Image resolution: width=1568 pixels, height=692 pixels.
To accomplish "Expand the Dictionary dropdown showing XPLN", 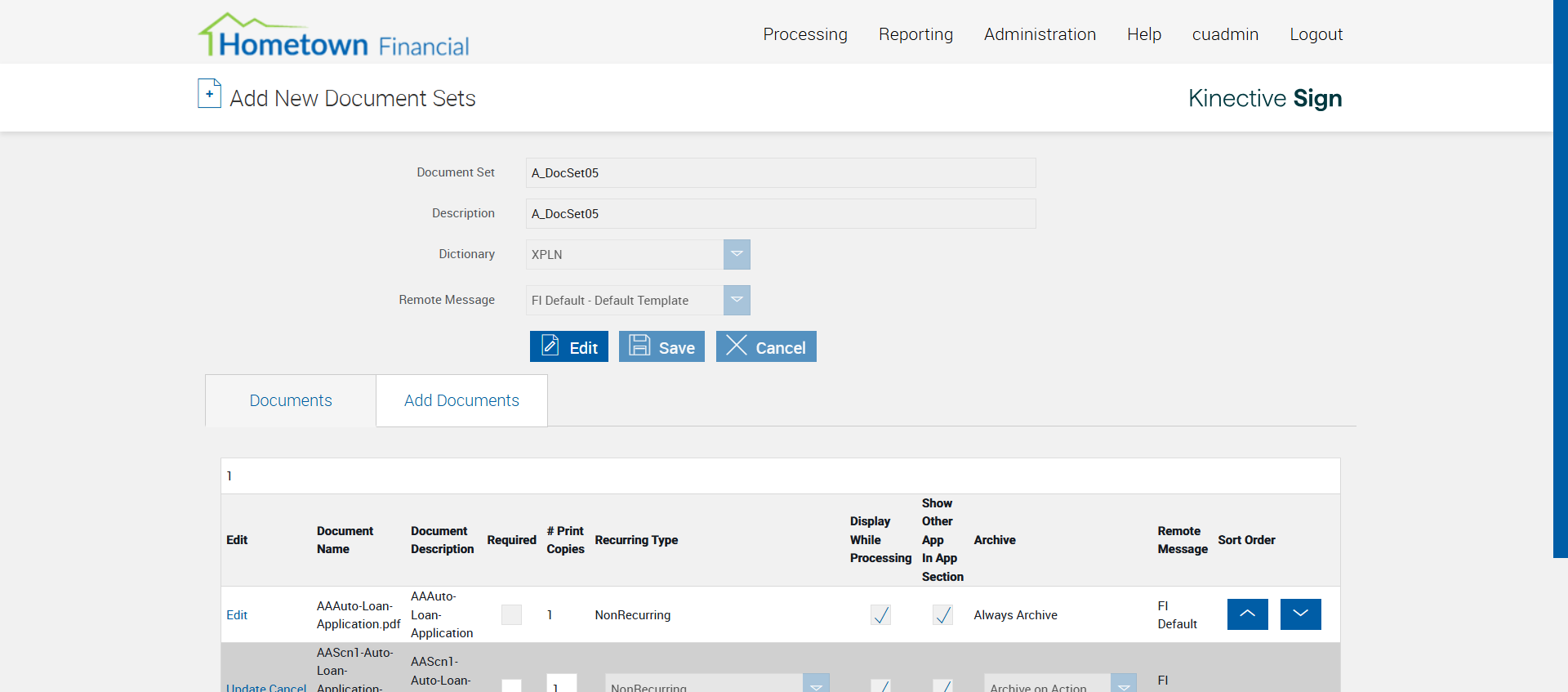I will click(737, 254).
